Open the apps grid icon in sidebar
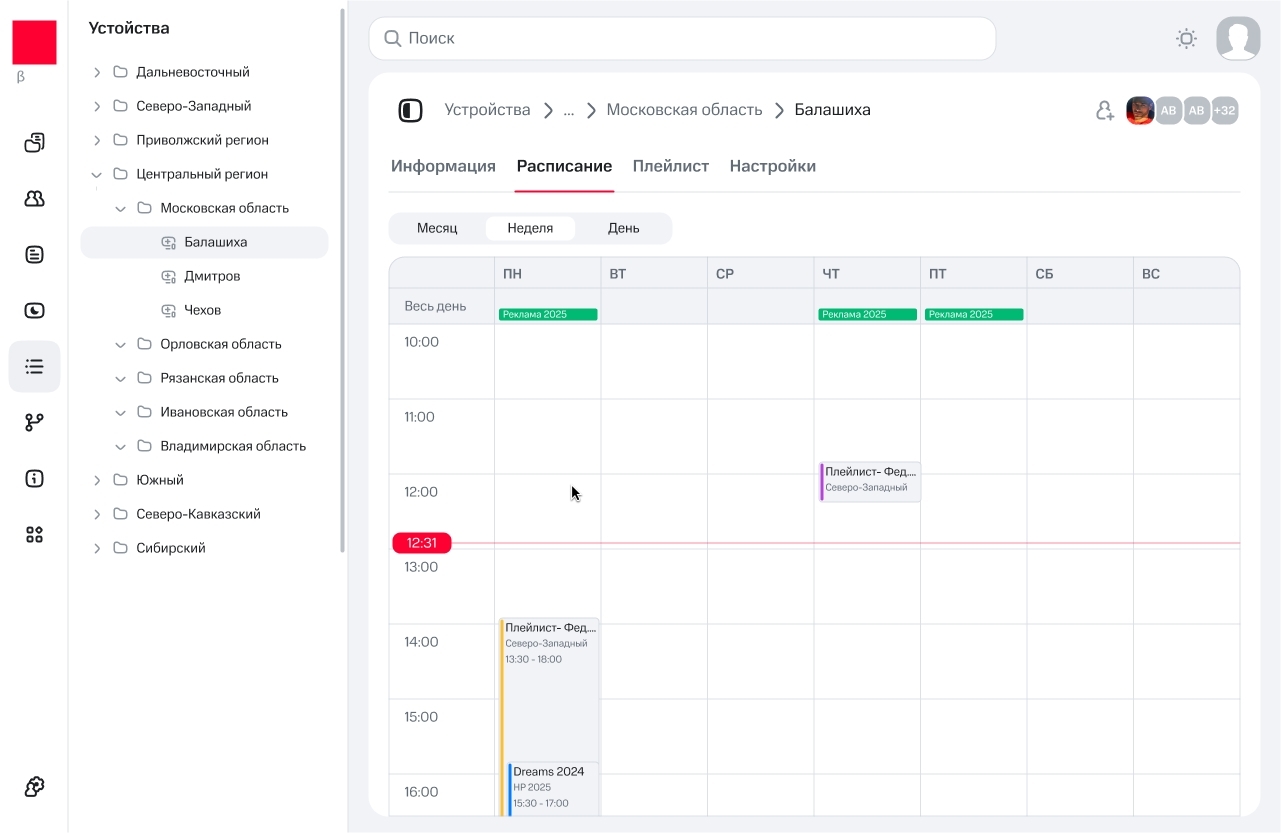The image size is (1281, 833). point(35,535)
